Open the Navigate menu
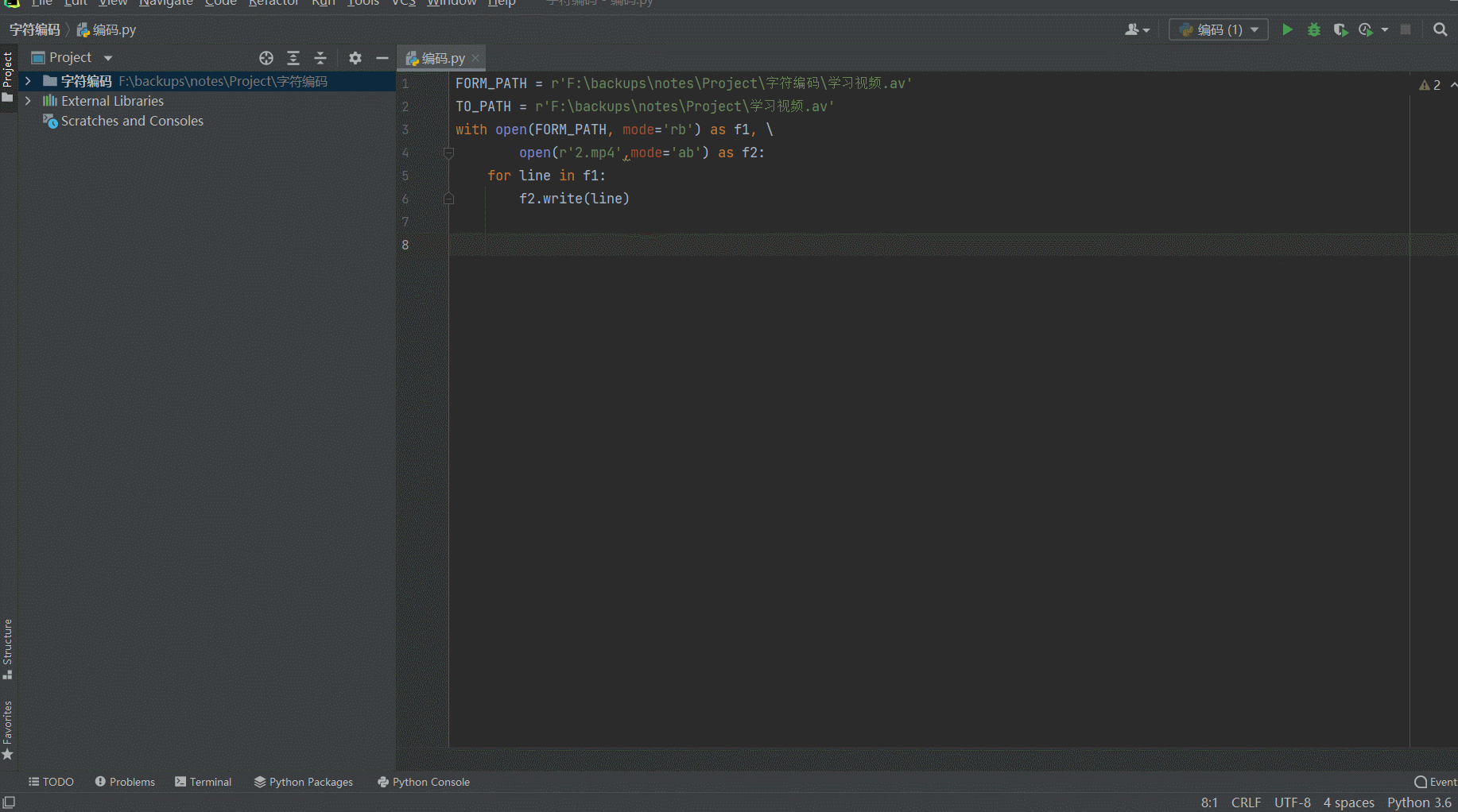The image size is (1458, 812). point(165,3)
